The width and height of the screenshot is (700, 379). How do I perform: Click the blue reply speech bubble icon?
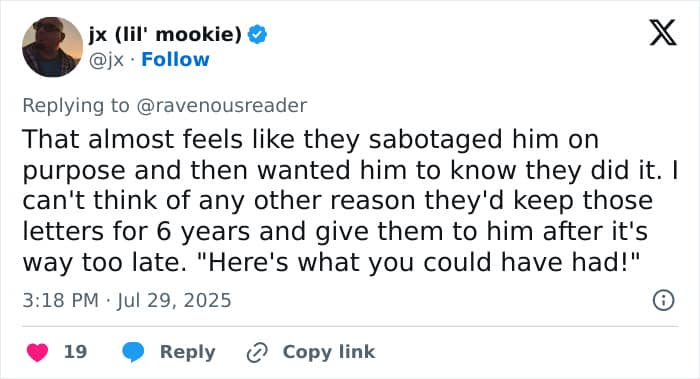tap(133, 352)
